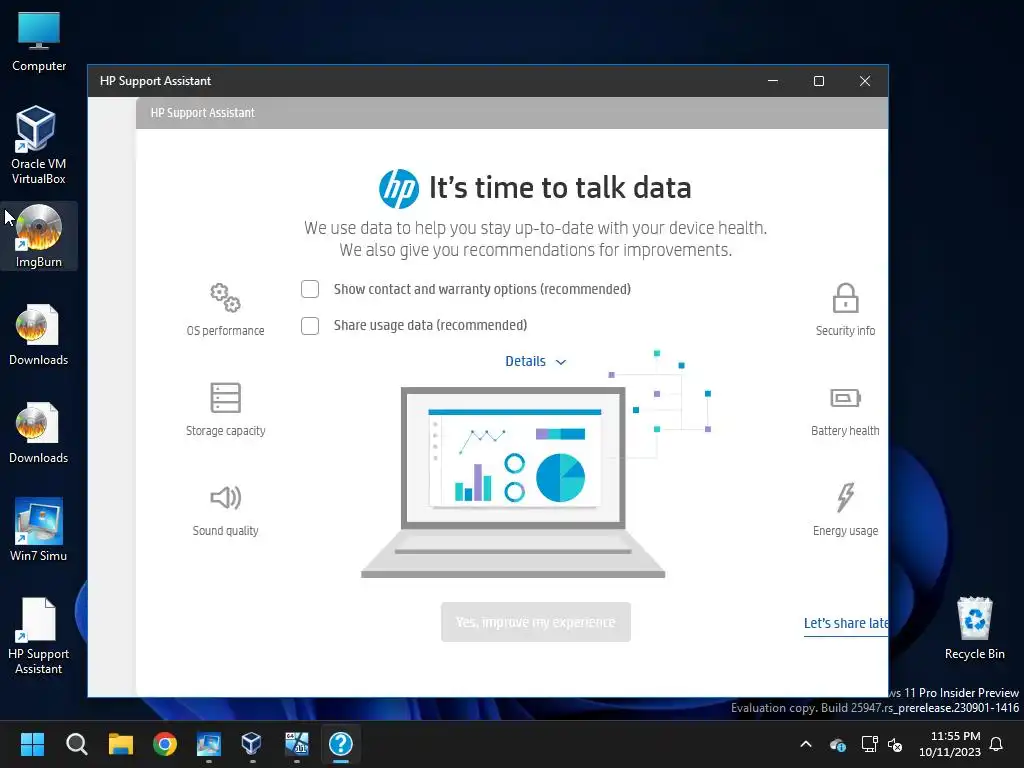Click the 'Sound quality' label
The height and width of the screenshot is (768, 1024).
click(225, 531)
